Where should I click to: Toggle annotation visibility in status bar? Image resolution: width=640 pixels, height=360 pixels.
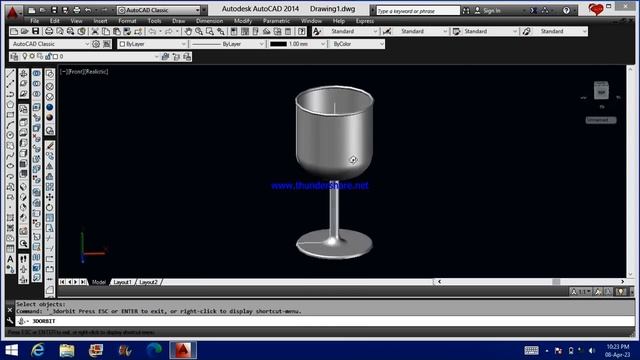[598, 291]
